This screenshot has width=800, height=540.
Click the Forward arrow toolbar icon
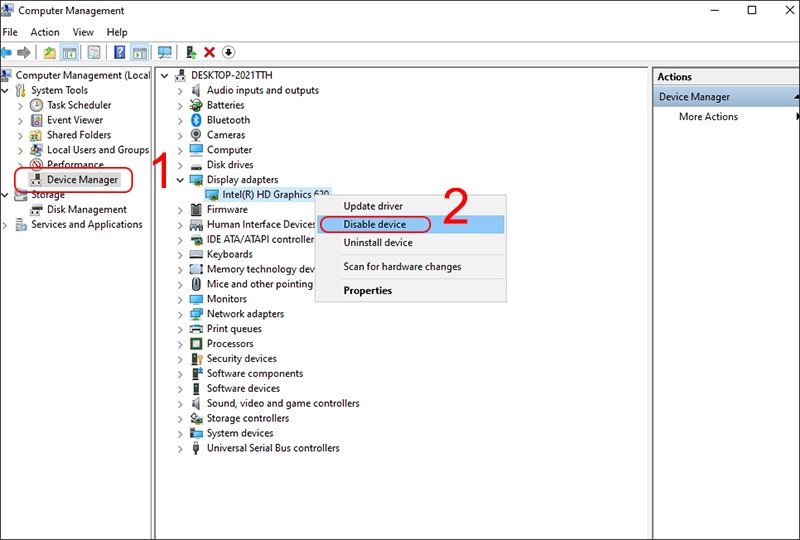click(23, 52)
